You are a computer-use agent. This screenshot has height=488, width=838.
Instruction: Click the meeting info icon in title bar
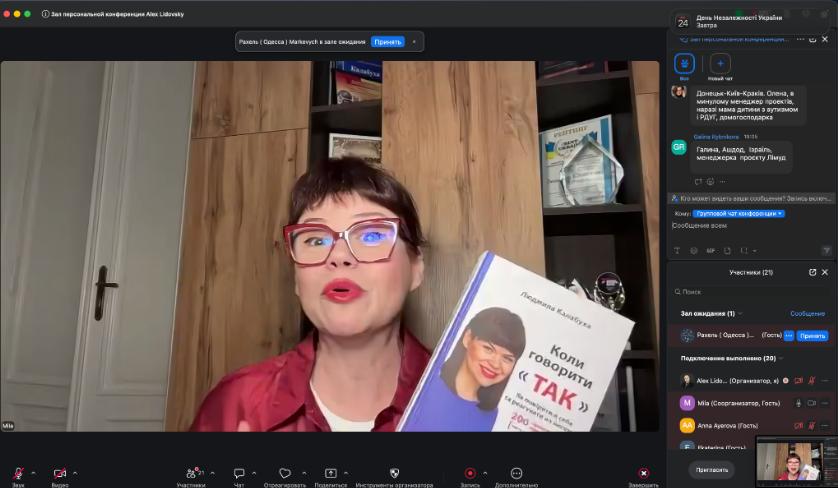pyautogui.click(x=45, y=14)
